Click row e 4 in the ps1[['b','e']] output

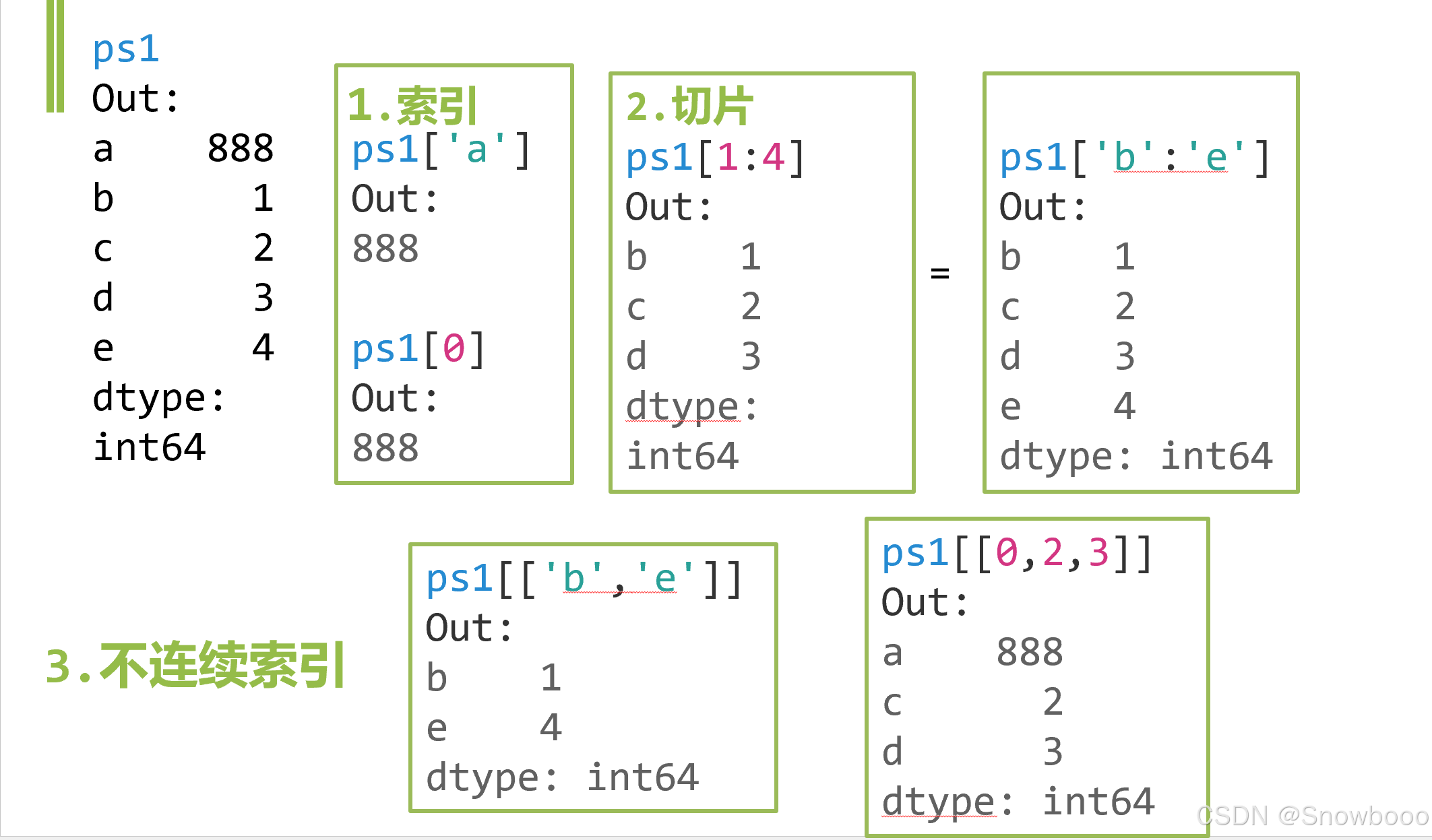click(494, 728)
